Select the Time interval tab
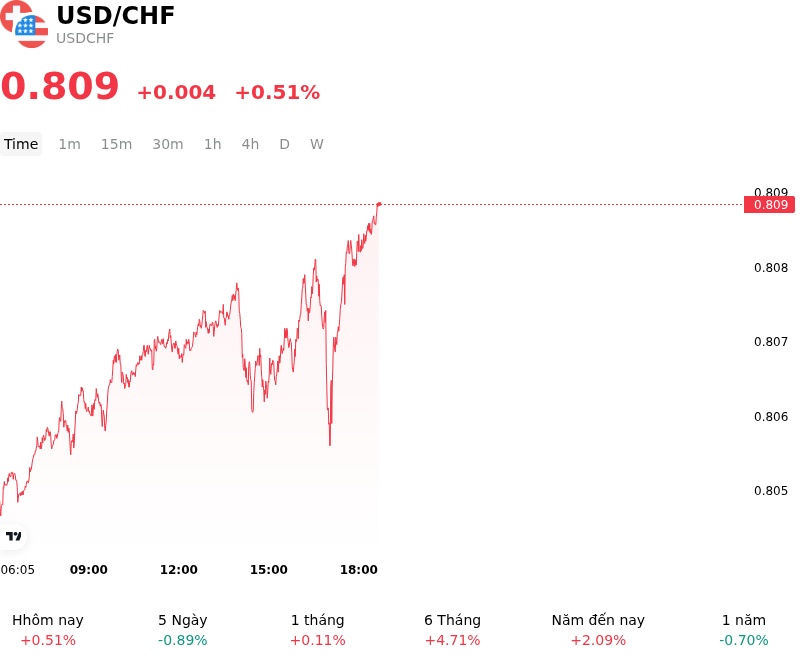Screen dimensions: 800x660 click(x=21, y=144)
